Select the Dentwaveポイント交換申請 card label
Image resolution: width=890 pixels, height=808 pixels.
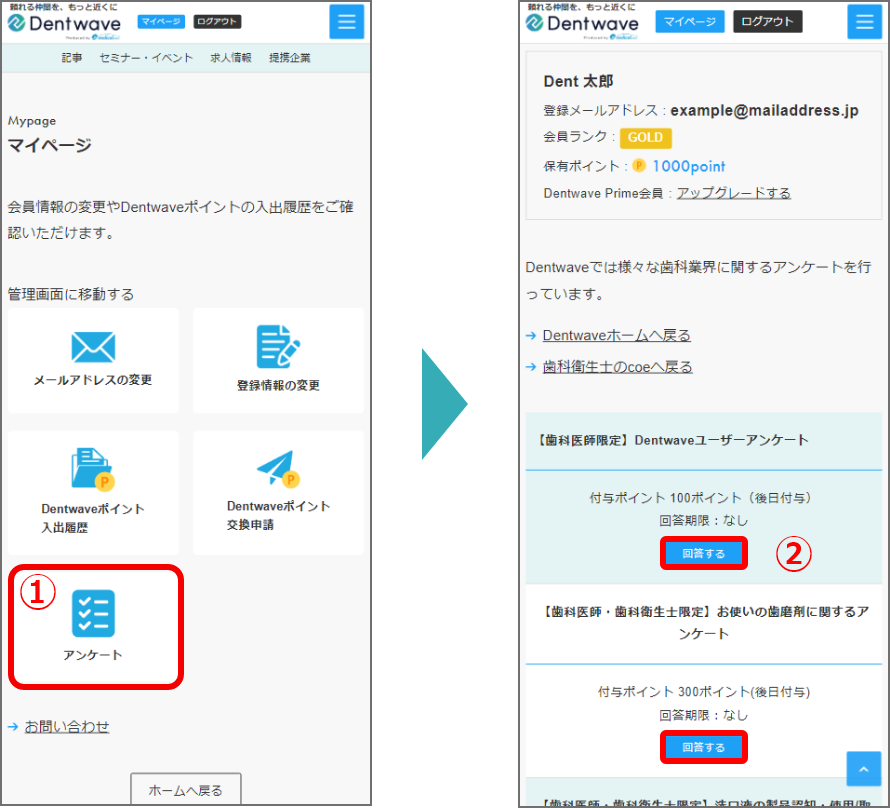pyautogui.click(x=278, y=515)
